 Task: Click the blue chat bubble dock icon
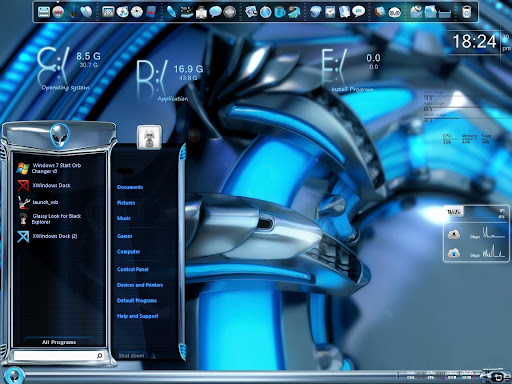pos(215,12)
